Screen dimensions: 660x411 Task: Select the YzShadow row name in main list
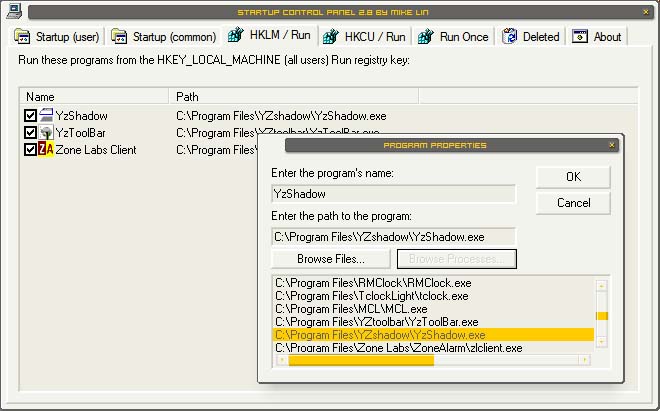click(81, 116)
